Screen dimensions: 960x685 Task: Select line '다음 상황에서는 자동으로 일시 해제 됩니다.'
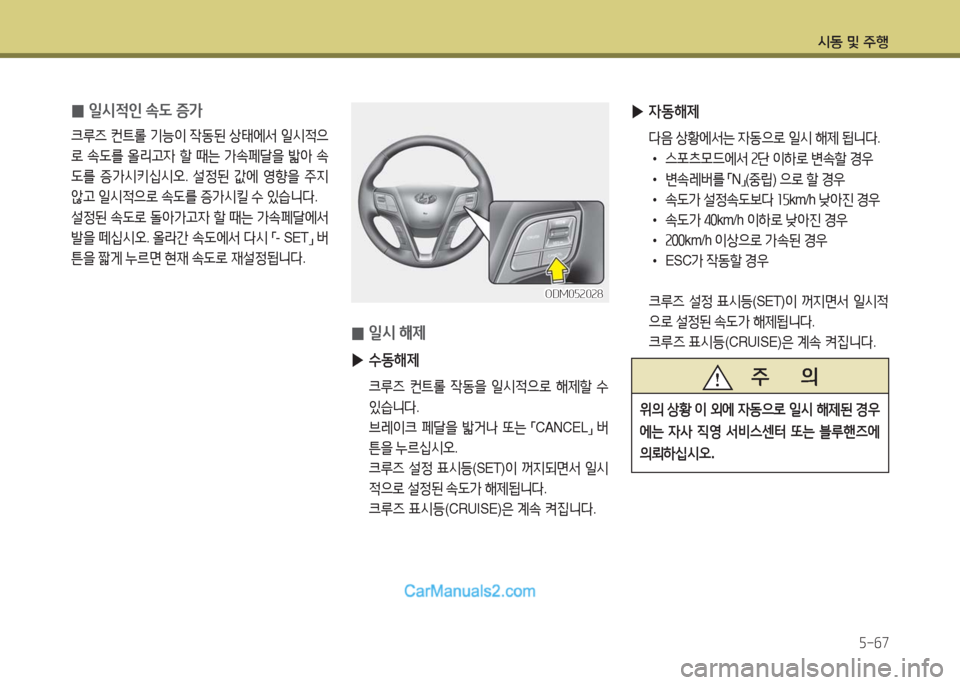[764, 138]
